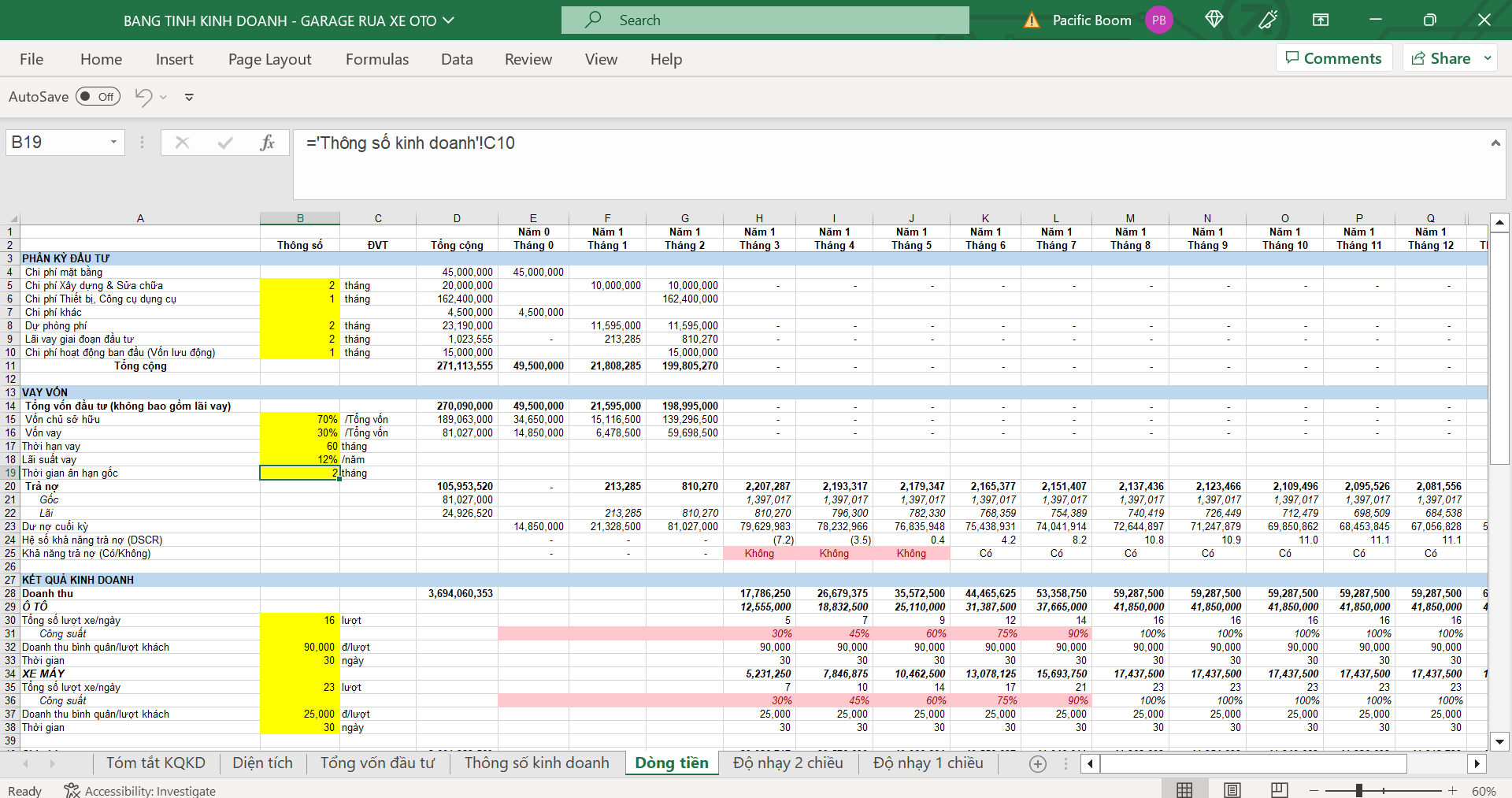Switch to Page Layout view icon
The height and width of the screenshot is (798, 1512).
[x=1232, y=790]
